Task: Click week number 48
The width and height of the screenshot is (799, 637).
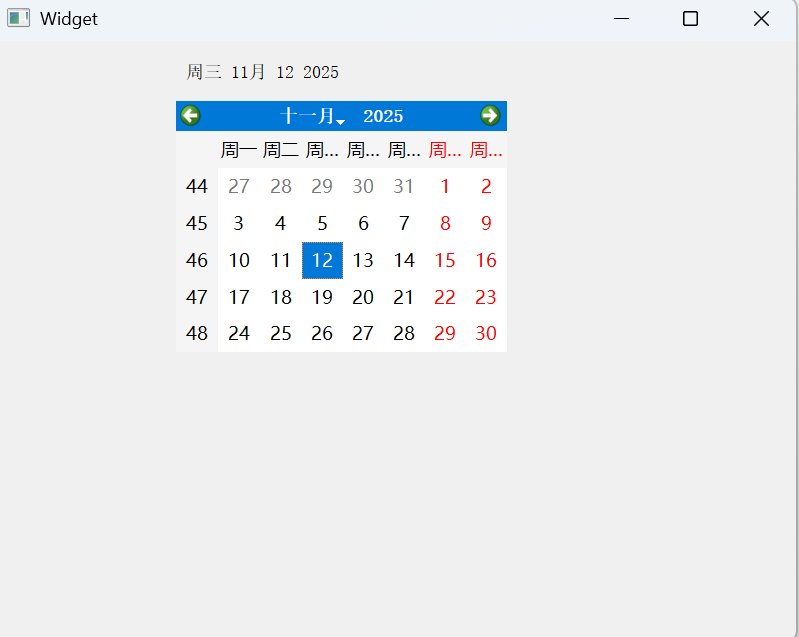Action: point(197,333)
